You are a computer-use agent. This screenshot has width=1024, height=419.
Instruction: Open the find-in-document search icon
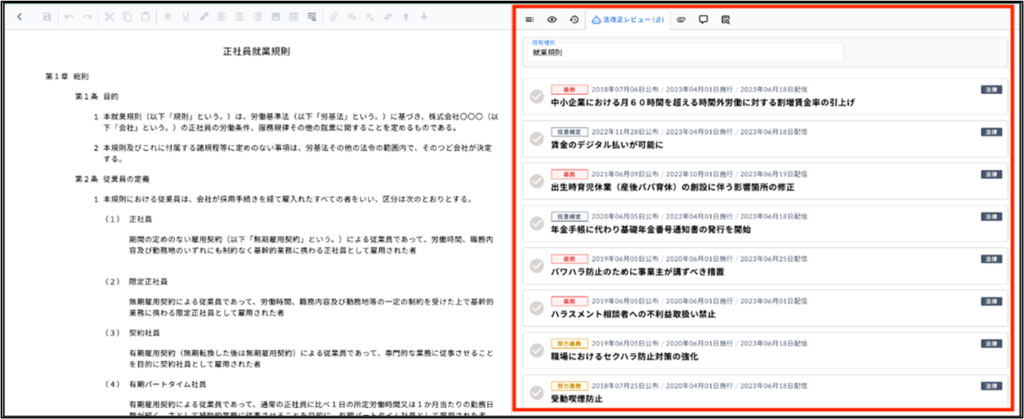[312, 17]
